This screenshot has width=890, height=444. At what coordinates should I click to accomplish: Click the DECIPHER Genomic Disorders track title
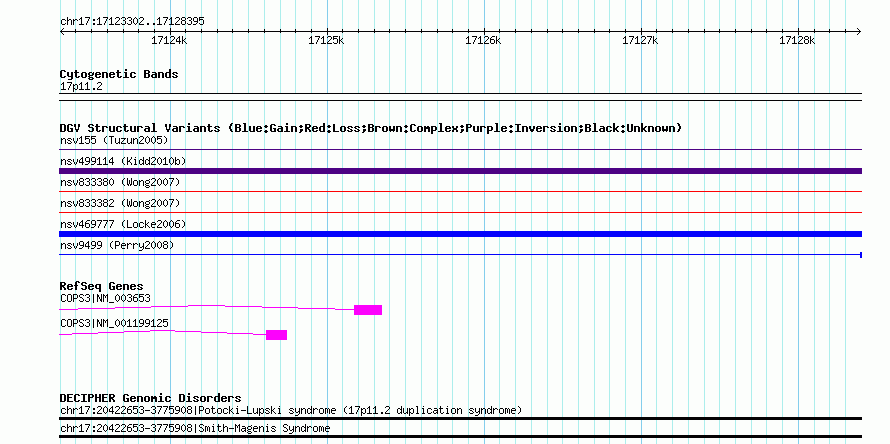[x=150, y=399]
